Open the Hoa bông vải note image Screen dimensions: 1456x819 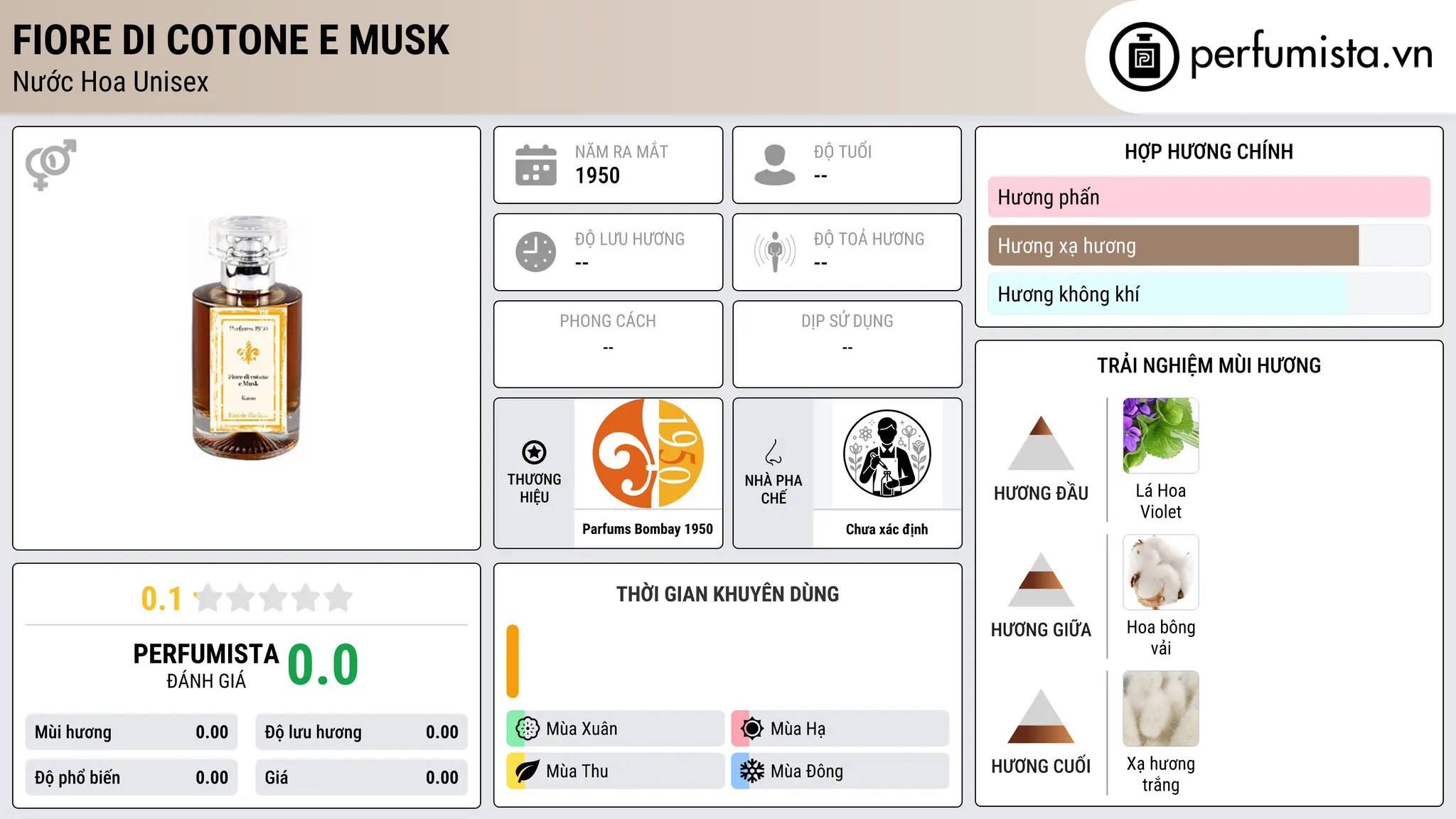pyautogui.click(x=1161, y=572)
